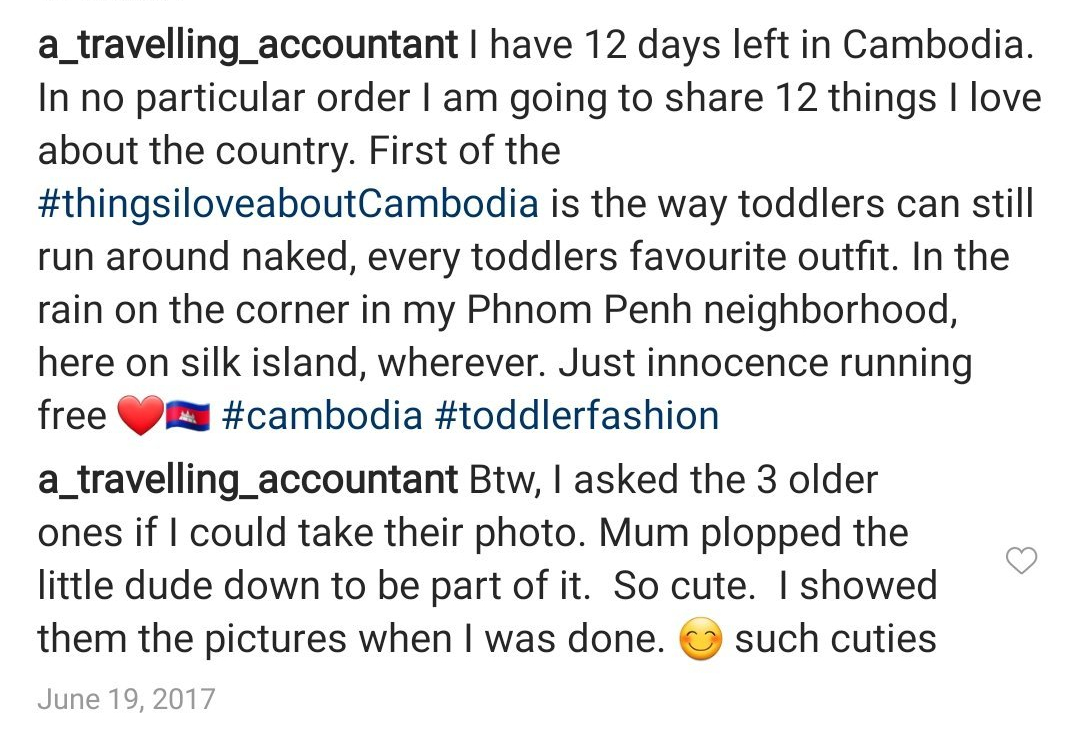Click the smiling face emoji in comment
The width and height of the screenshot is (1080, 745).
point(700,640)
